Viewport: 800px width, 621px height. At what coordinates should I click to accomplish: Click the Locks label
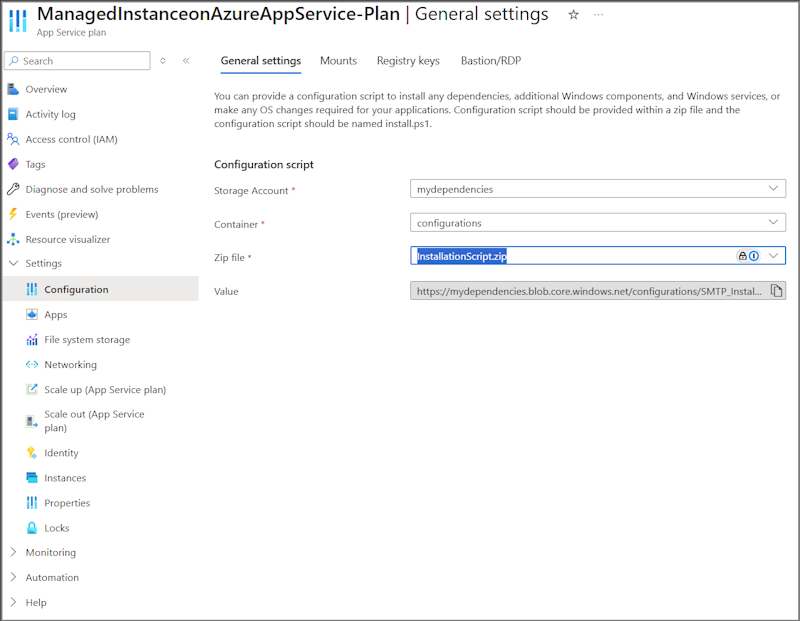[57, 528]
